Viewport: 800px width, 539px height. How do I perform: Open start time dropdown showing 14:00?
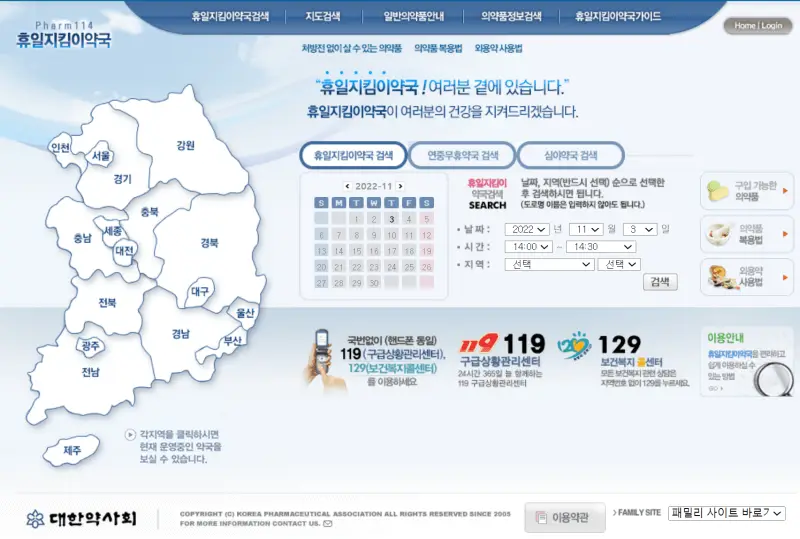tap(529, 247)
